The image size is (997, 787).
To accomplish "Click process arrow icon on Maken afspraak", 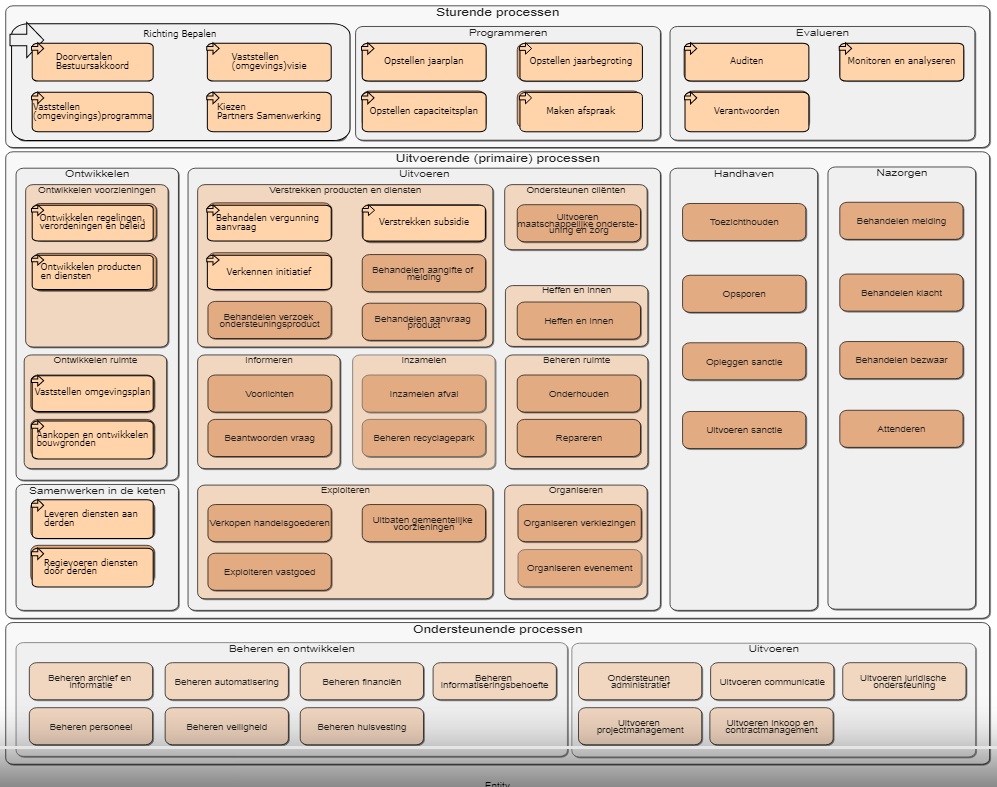I will pyautogui.click(x=525, y=98).
